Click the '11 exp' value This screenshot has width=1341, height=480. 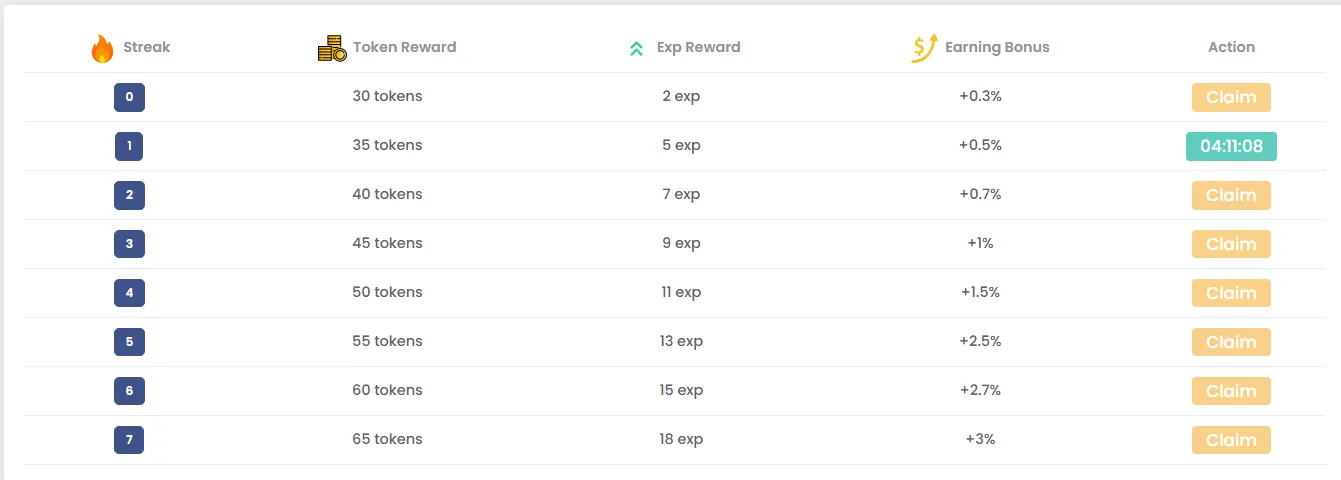point(681,293)
